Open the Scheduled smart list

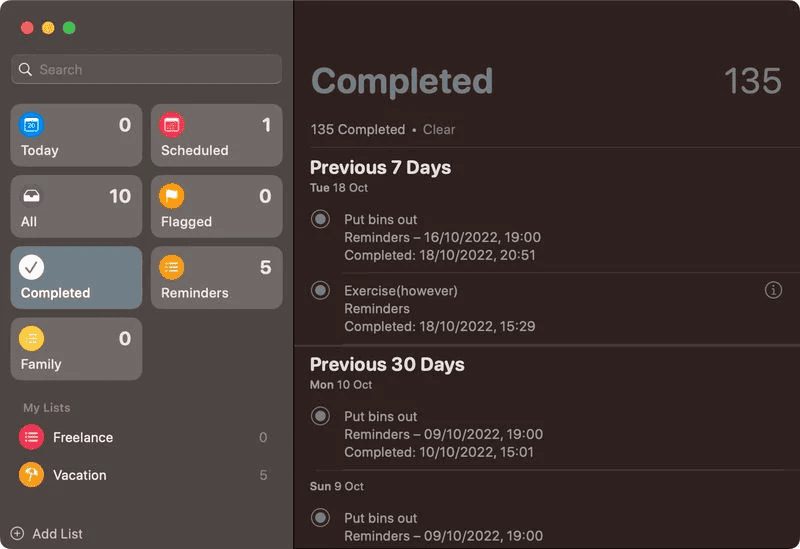click(216, 136)
